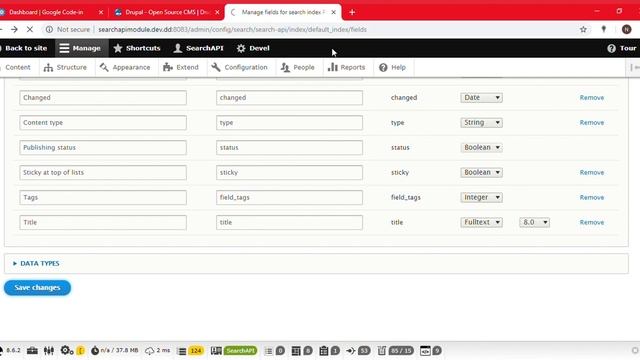This screenshot has width=640, height=360.
Task: Click the browser address bar URL
Action: click(x=232, y=29)
